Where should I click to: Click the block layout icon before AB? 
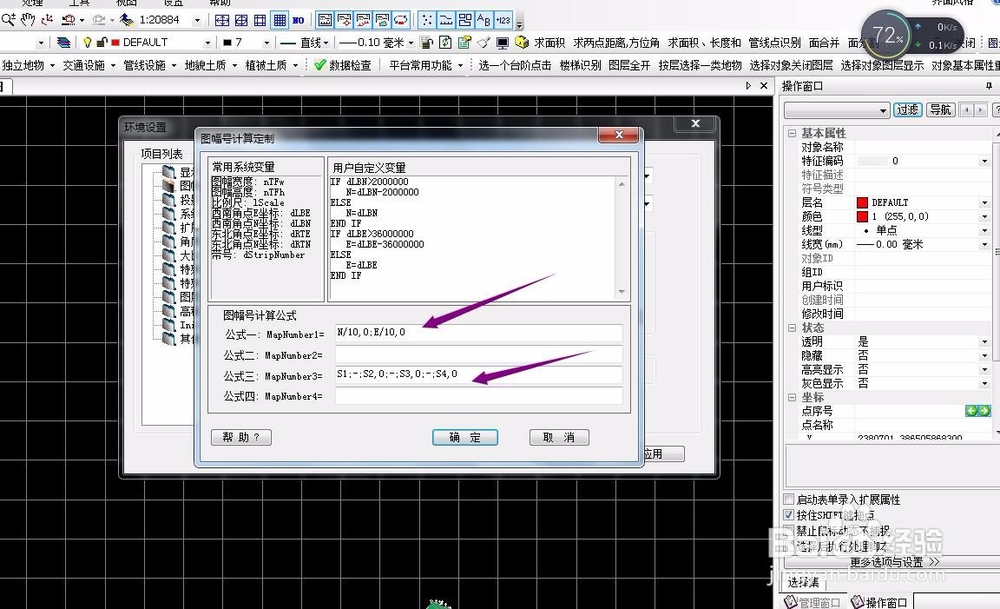465,20
